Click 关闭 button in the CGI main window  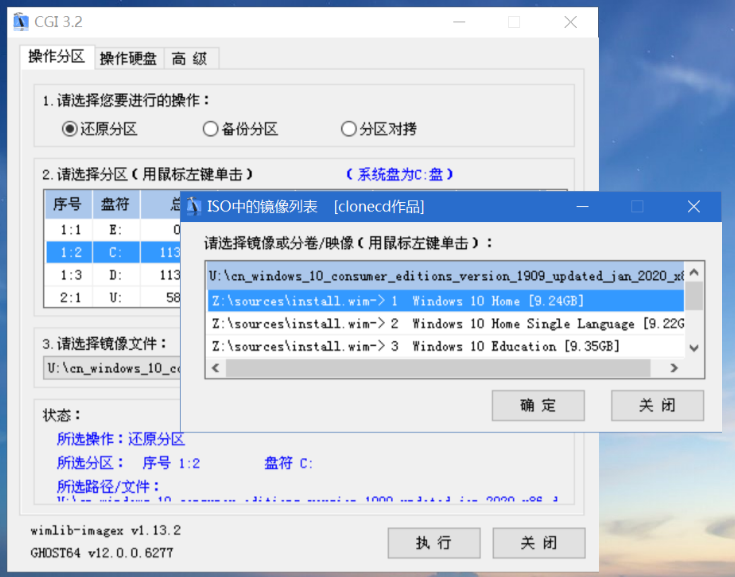coord(539,543)
